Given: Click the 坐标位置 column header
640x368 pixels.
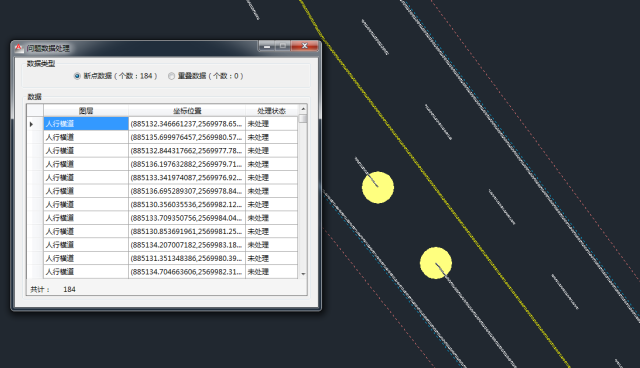Looking at the screenshot, I should [187, 111].
